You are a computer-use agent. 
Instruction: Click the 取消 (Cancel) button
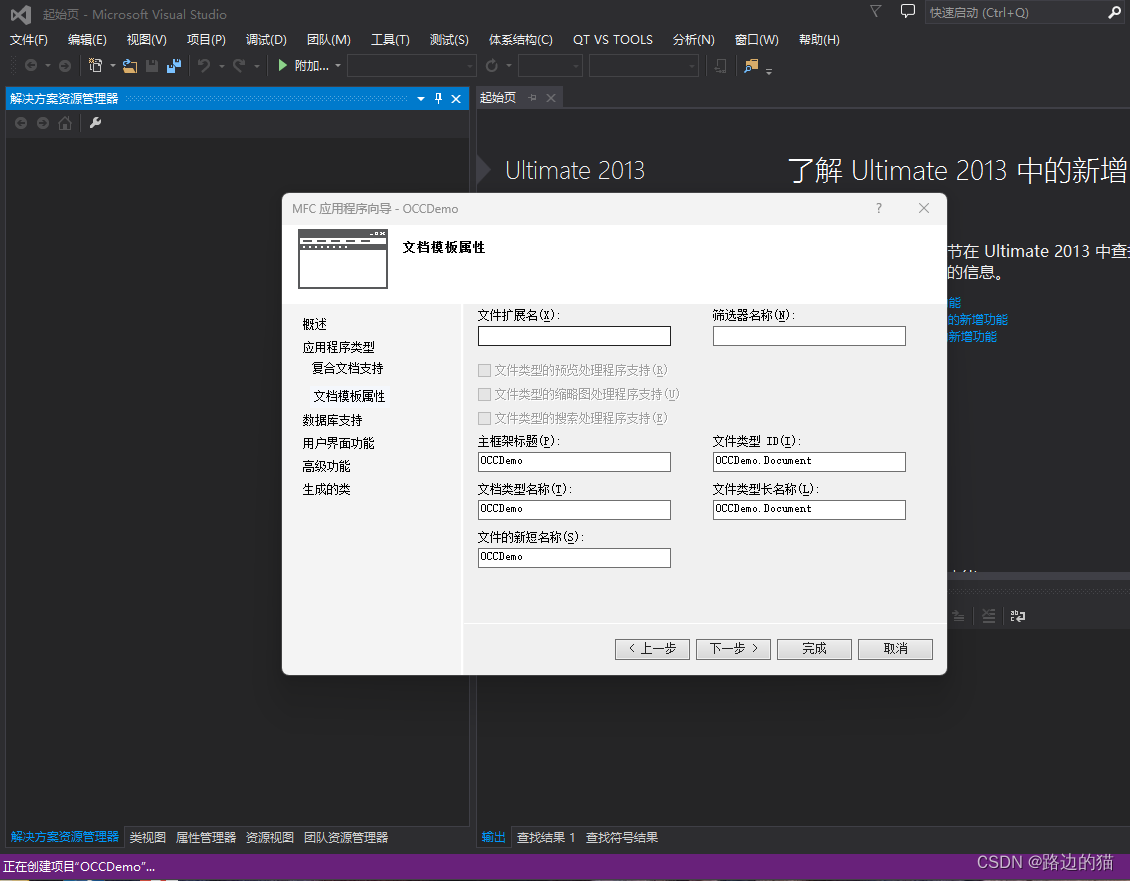click(x=895, y=649)
